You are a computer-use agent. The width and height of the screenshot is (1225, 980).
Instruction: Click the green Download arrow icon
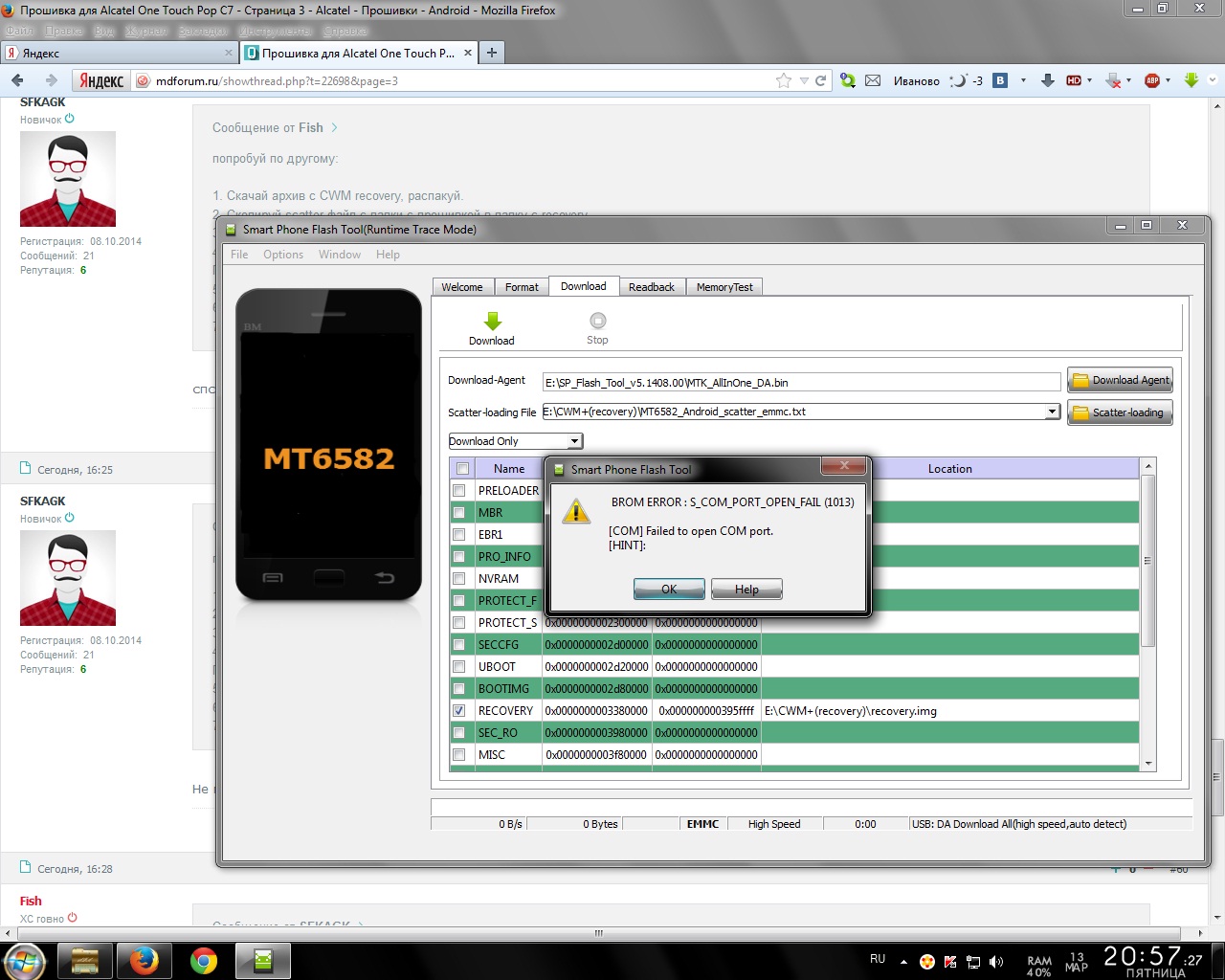tap(492, 322)
